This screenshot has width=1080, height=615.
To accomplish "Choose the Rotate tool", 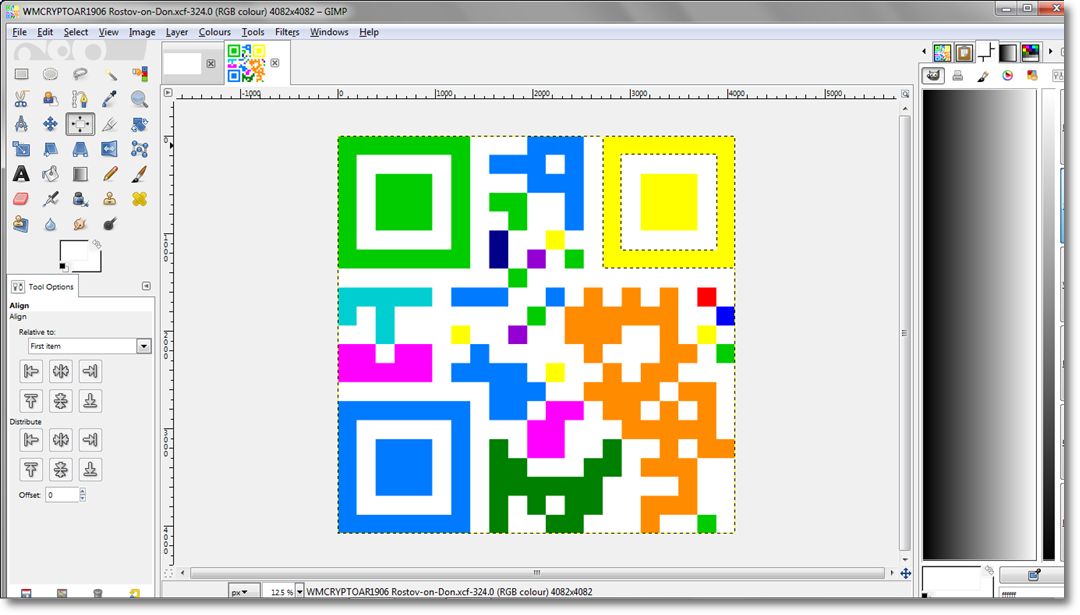I will coord(140,124).
